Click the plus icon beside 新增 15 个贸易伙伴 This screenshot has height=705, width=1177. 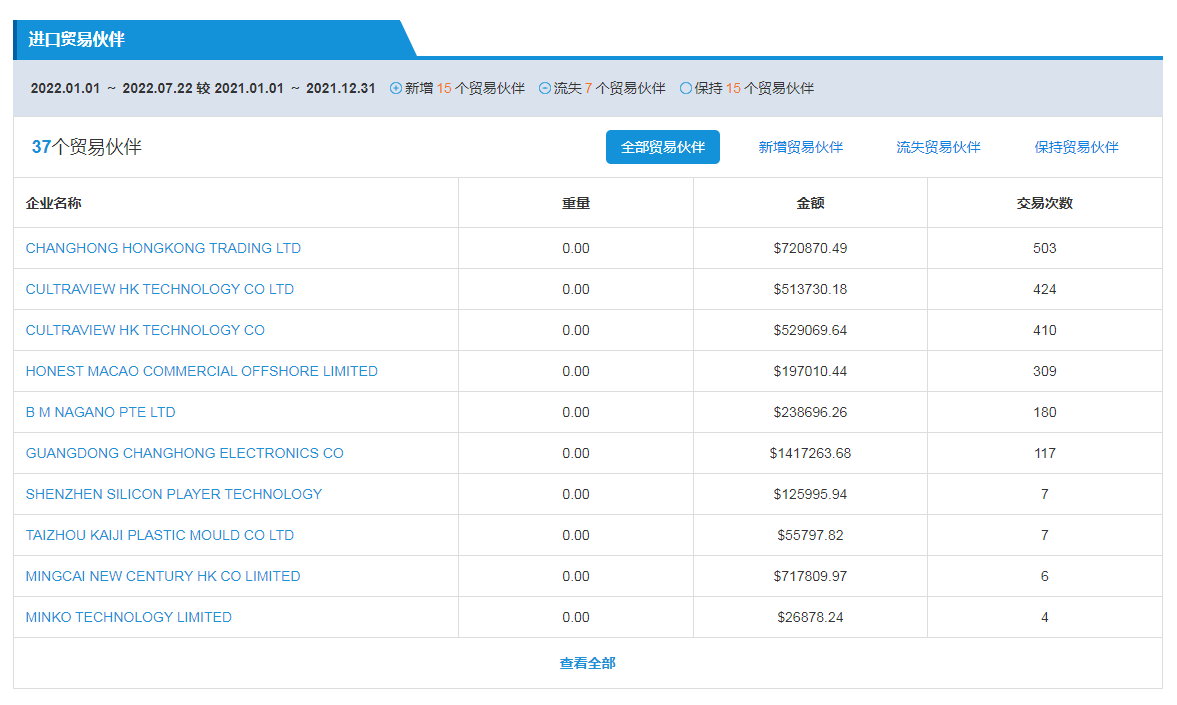coord(396,89)
